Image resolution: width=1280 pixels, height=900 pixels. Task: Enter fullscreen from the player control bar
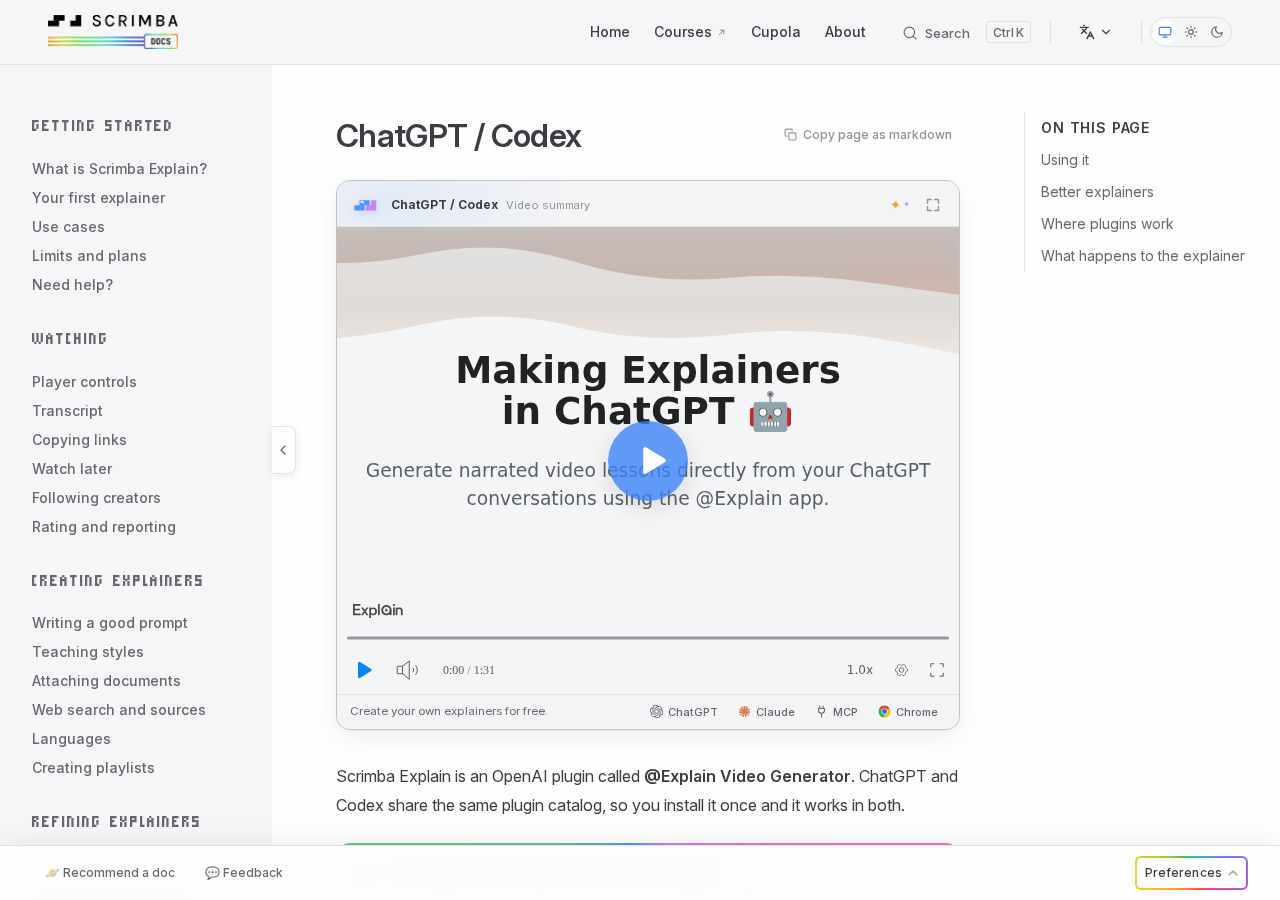(937, 670)
